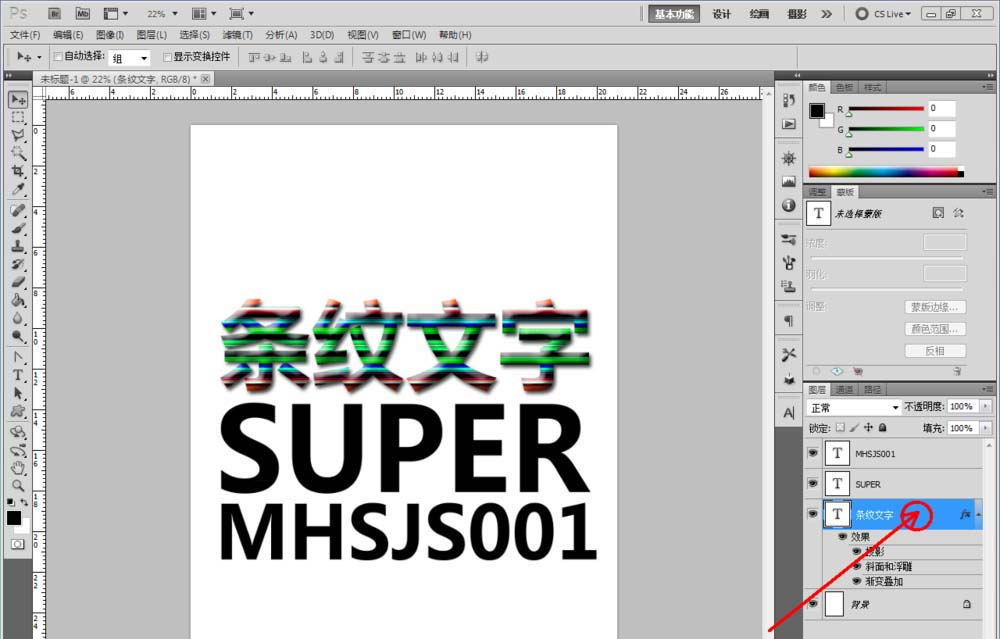Enable the 自动选择 checkbox
The width and height of the screenshot is (1000, 639).
click(x=58, y=57)
